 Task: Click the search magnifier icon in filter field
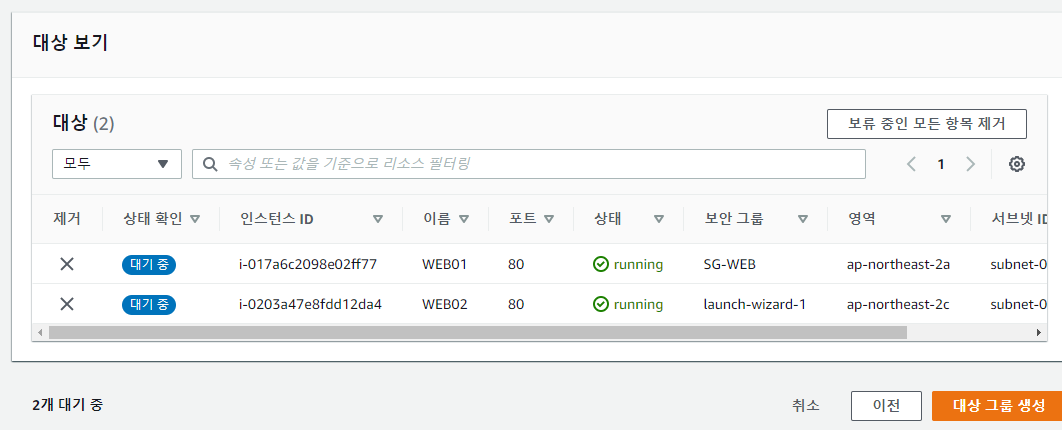(211, 164)
